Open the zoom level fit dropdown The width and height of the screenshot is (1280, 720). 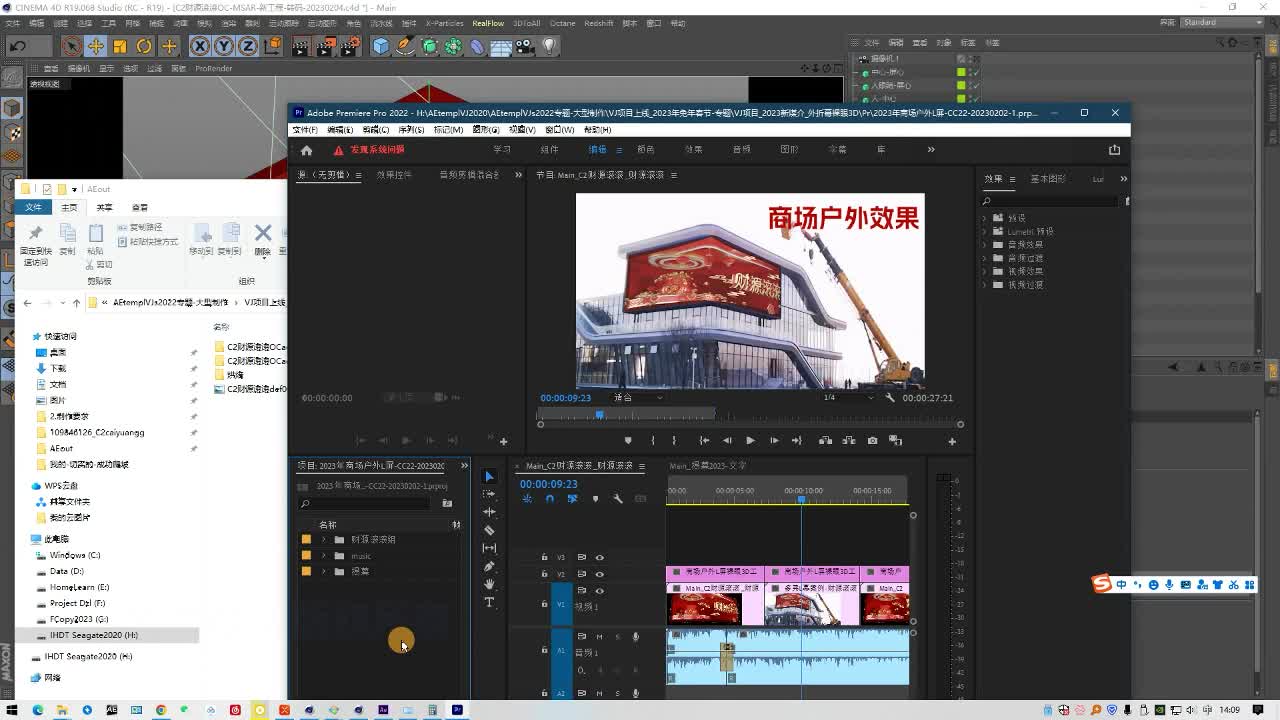click(637, 398)
